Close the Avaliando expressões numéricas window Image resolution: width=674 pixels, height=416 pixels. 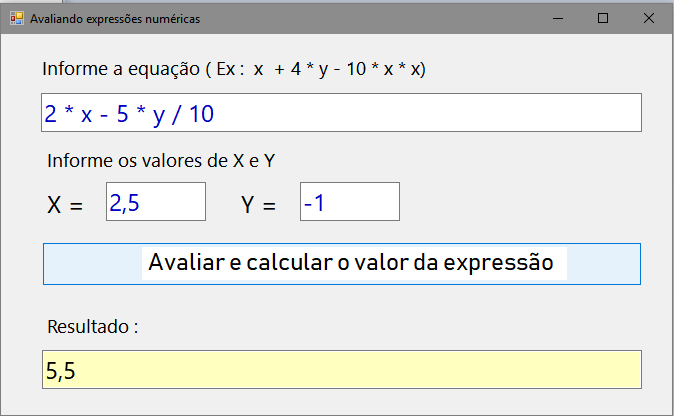pyautogui.click(x=649, y=19)
